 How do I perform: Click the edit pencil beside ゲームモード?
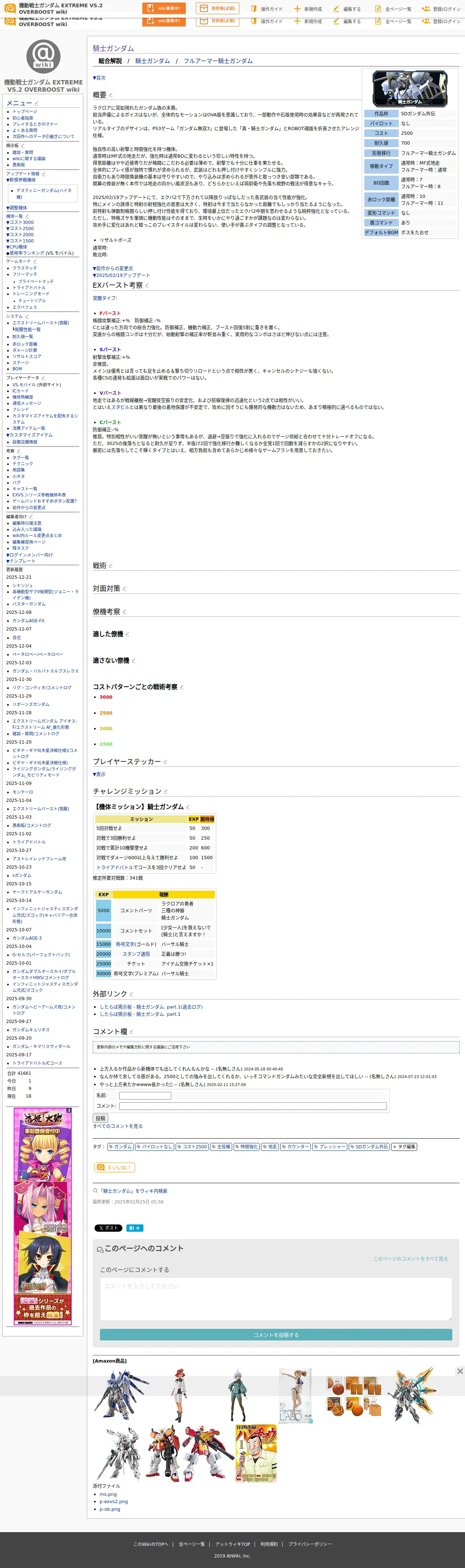35,261
